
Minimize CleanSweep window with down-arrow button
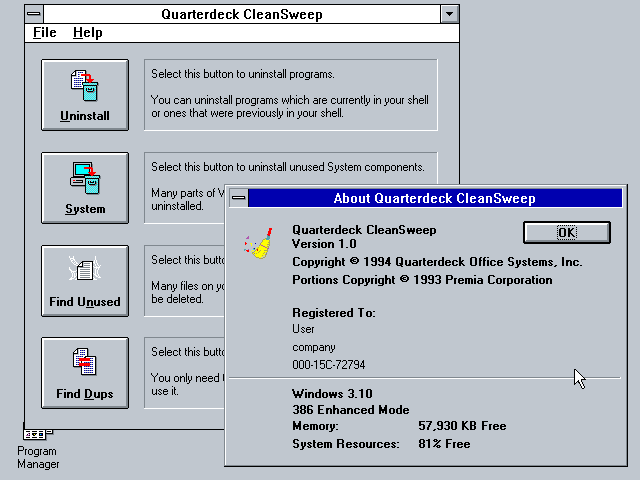tap(449, 14)
